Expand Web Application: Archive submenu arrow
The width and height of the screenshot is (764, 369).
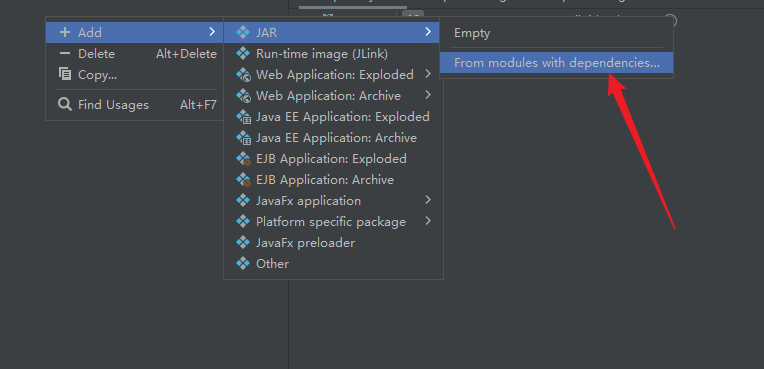428,95
